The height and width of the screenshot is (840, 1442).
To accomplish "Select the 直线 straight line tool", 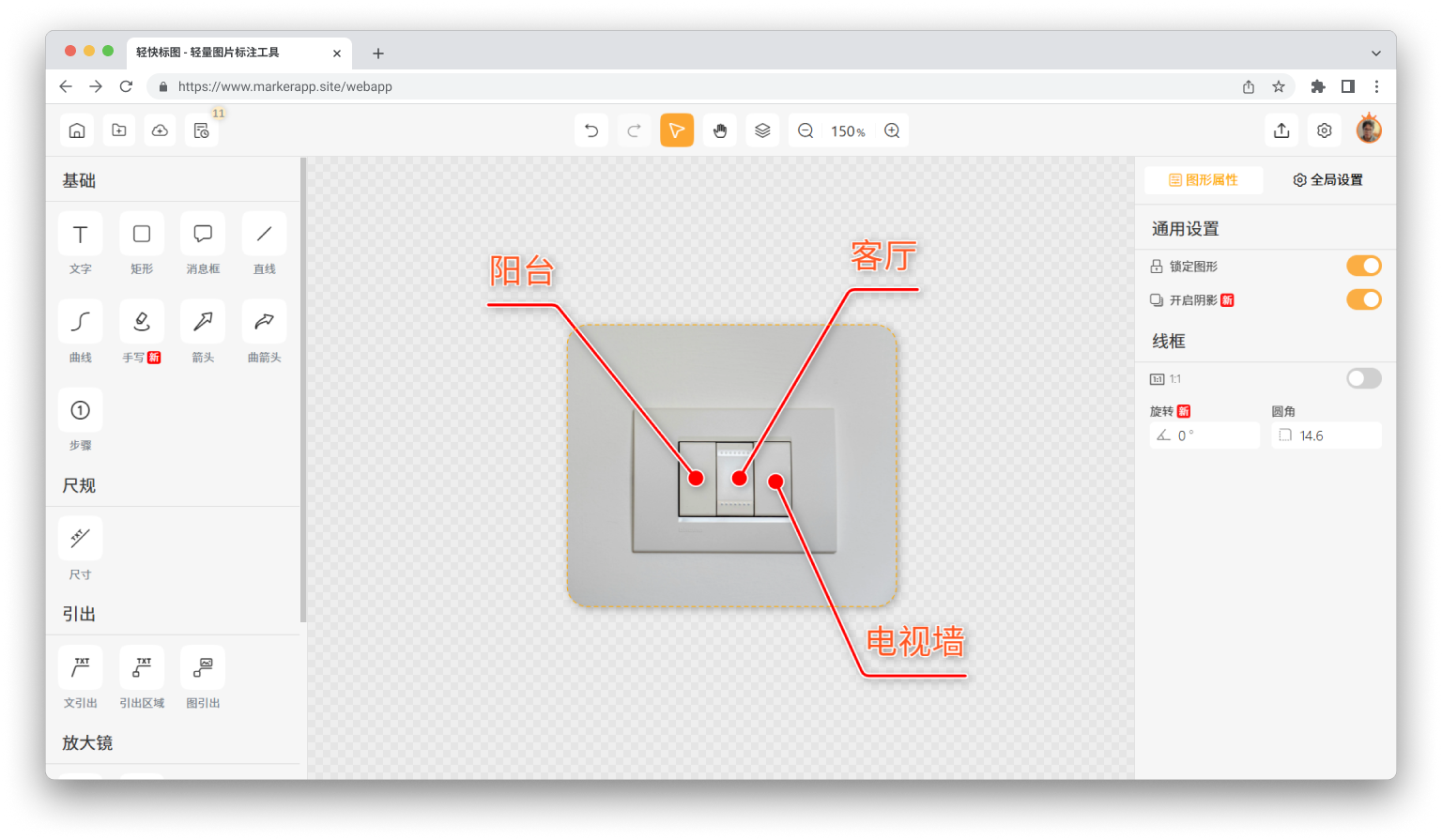I will pyautogui.click(x=265, y=234).
